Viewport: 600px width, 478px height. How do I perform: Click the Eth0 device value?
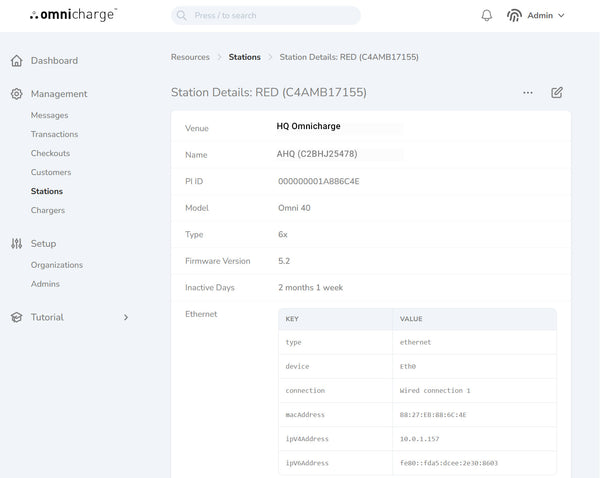click(408, 366)
